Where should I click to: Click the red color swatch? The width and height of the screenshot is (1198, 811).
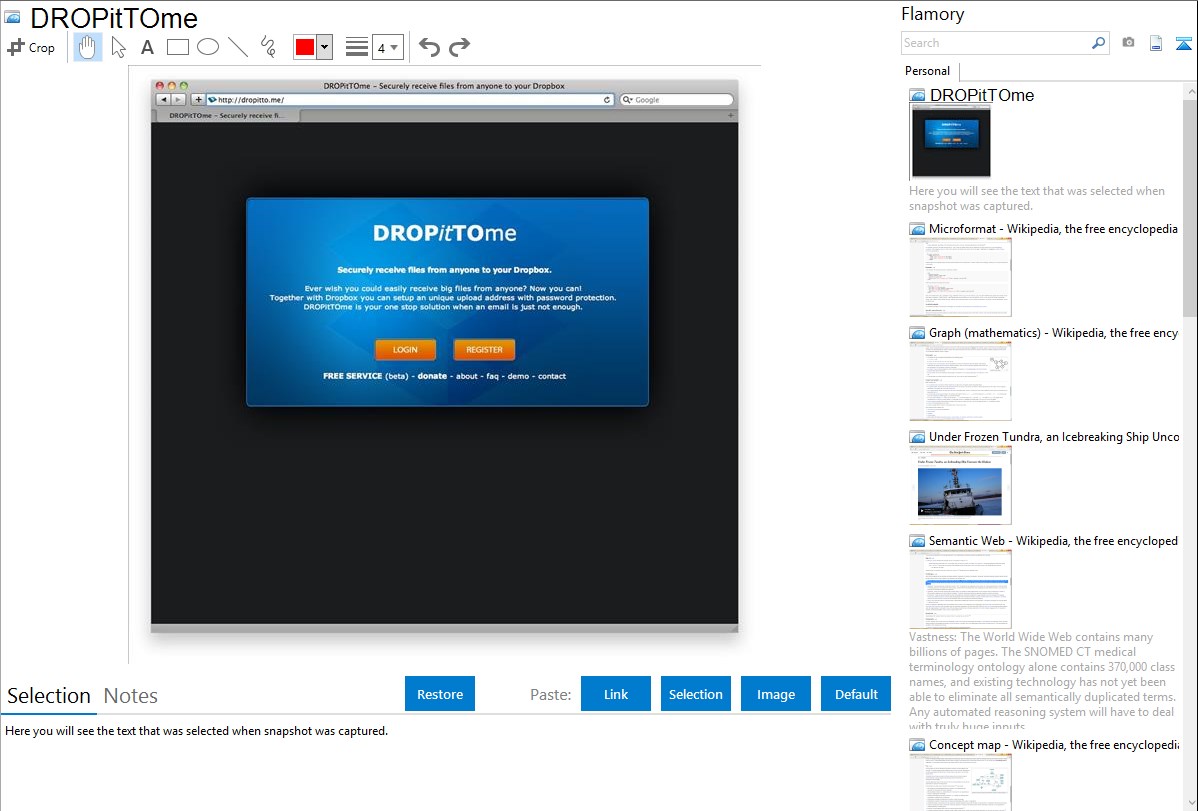(x=305, y=47)
